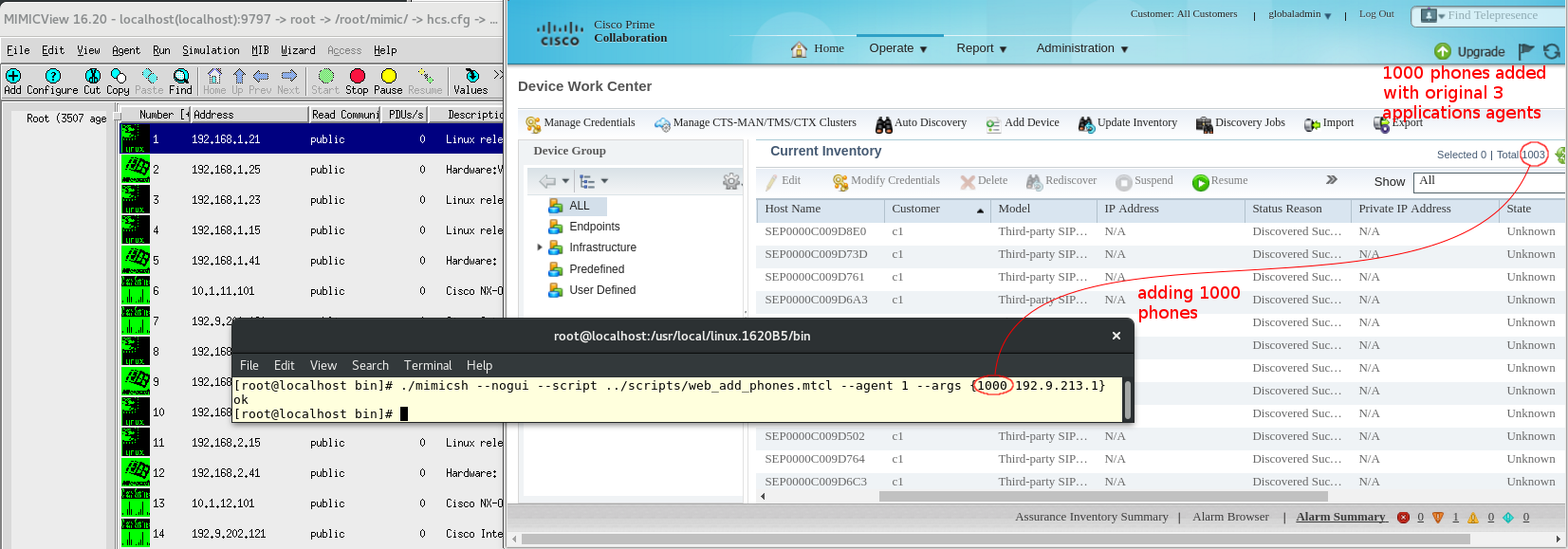This screenshot has width=1568, height=549.
Task: Click the Rediscover icon in inventory toolbar
Action: [1035, 182]
